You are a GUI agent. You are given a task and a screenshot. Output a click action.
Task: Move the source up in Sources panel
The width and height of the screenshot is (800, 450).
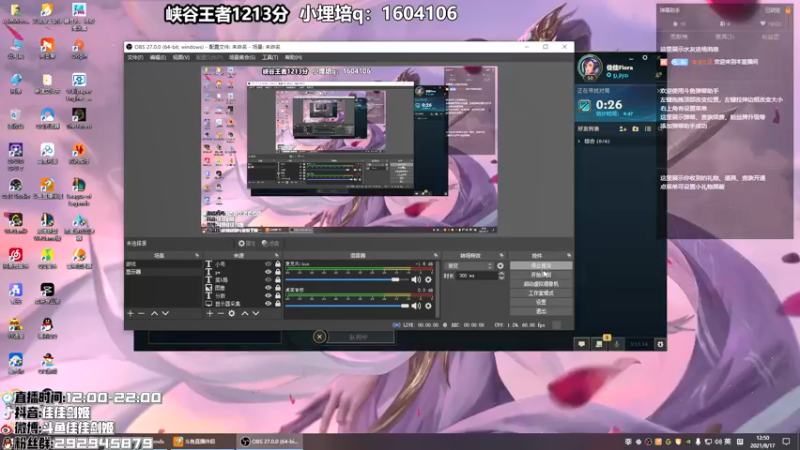[x=244, y=313]
